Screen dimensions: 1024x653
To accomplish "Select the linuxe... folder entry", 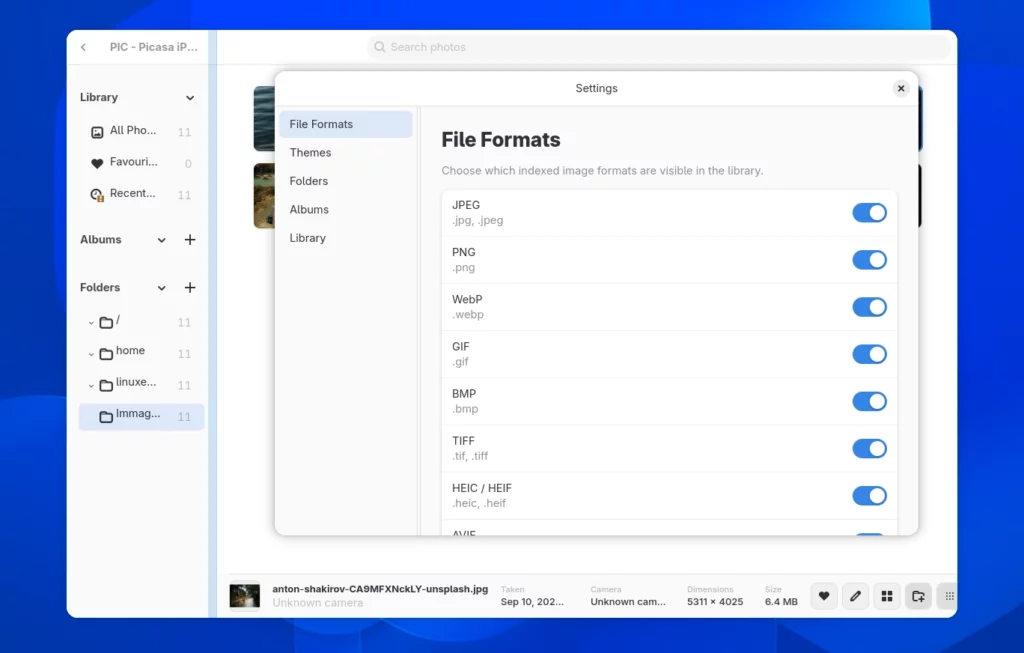I will tap(141, 385).
